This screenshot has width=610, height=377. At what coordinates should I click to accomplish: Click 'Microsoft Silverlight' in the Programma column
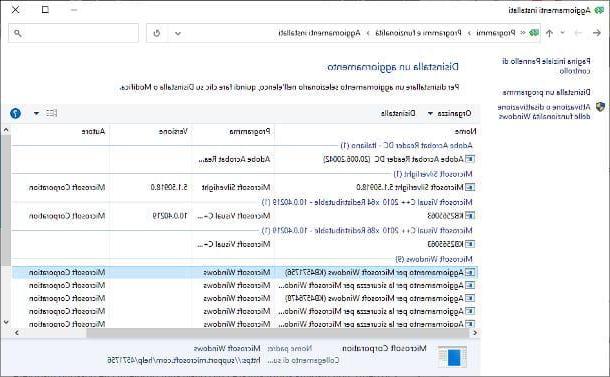tap(236, 188)
